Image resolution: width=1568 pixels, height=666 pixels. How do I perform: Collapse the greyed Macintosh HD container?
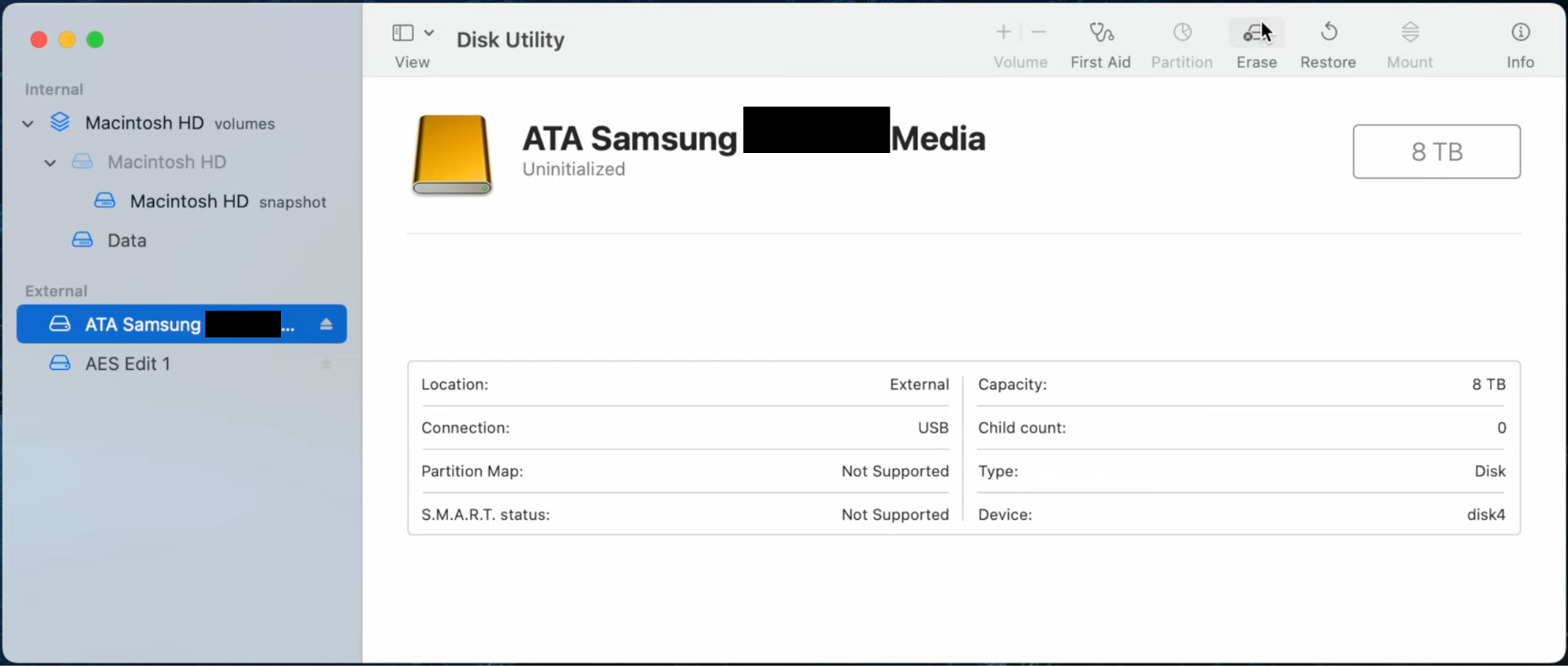[51, 162]
